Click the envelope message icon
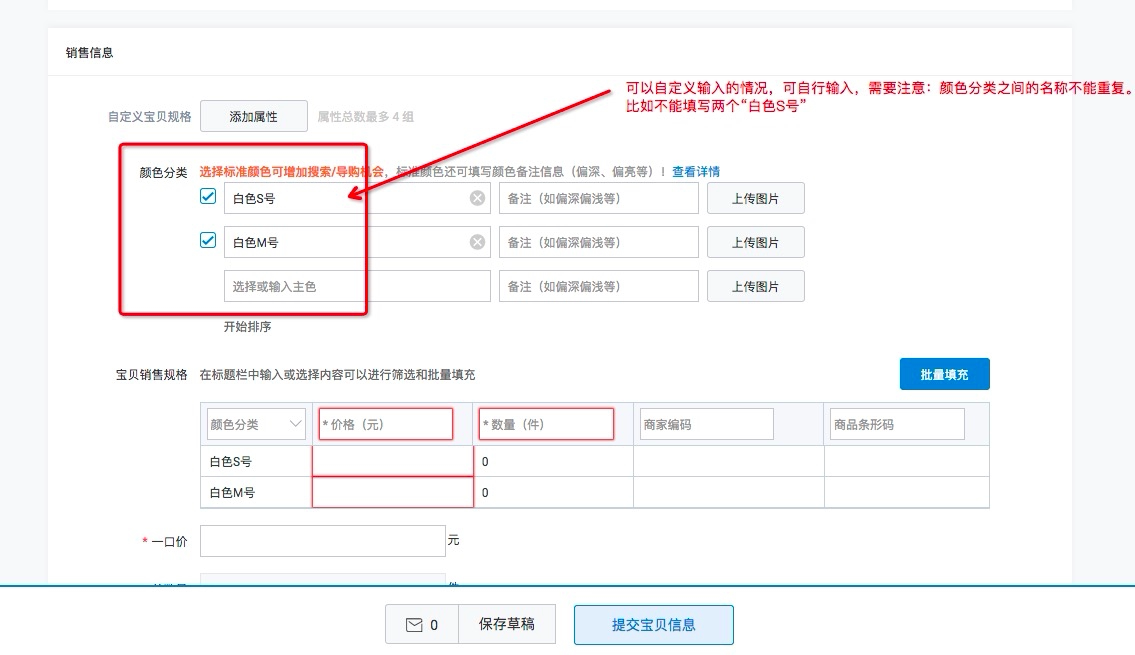The height and width of the screenshot is (655, 1135). (x=414, y=625)
